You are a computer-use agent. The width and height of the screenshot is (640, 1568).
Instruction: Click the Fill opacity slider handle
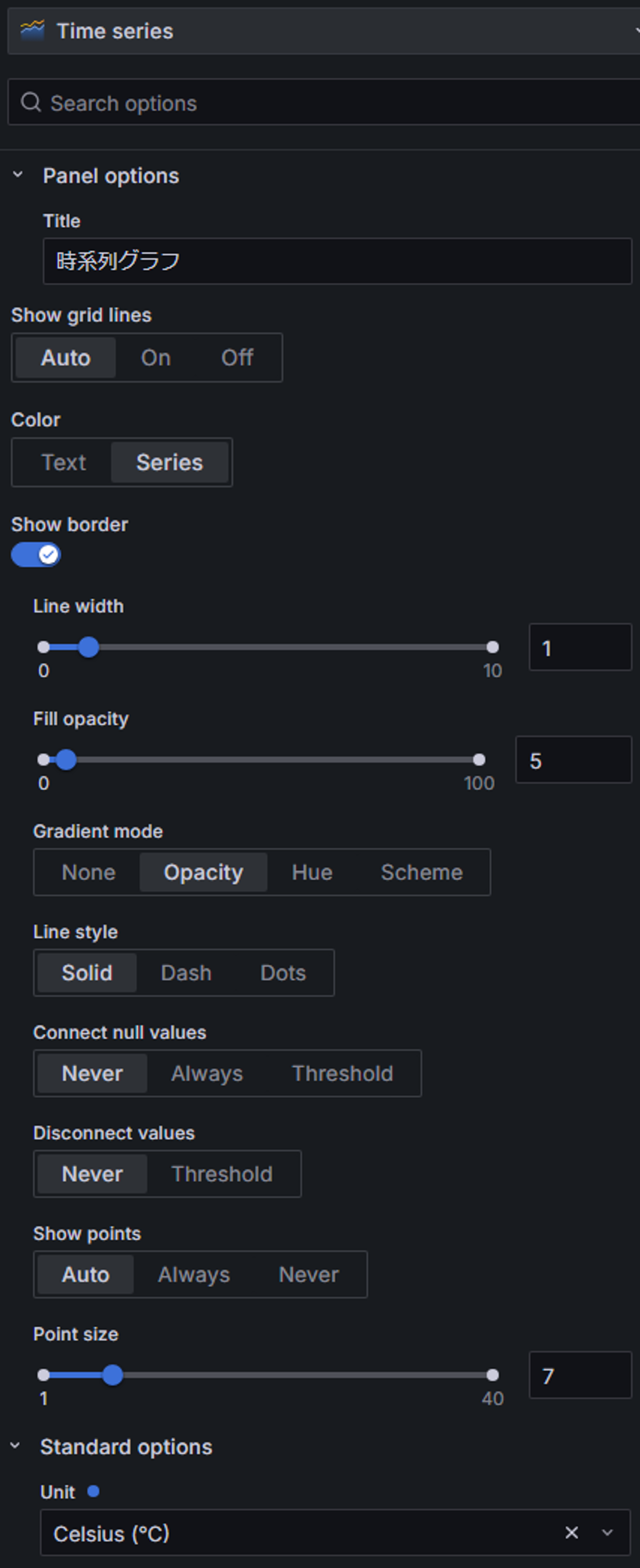point(66,759)
